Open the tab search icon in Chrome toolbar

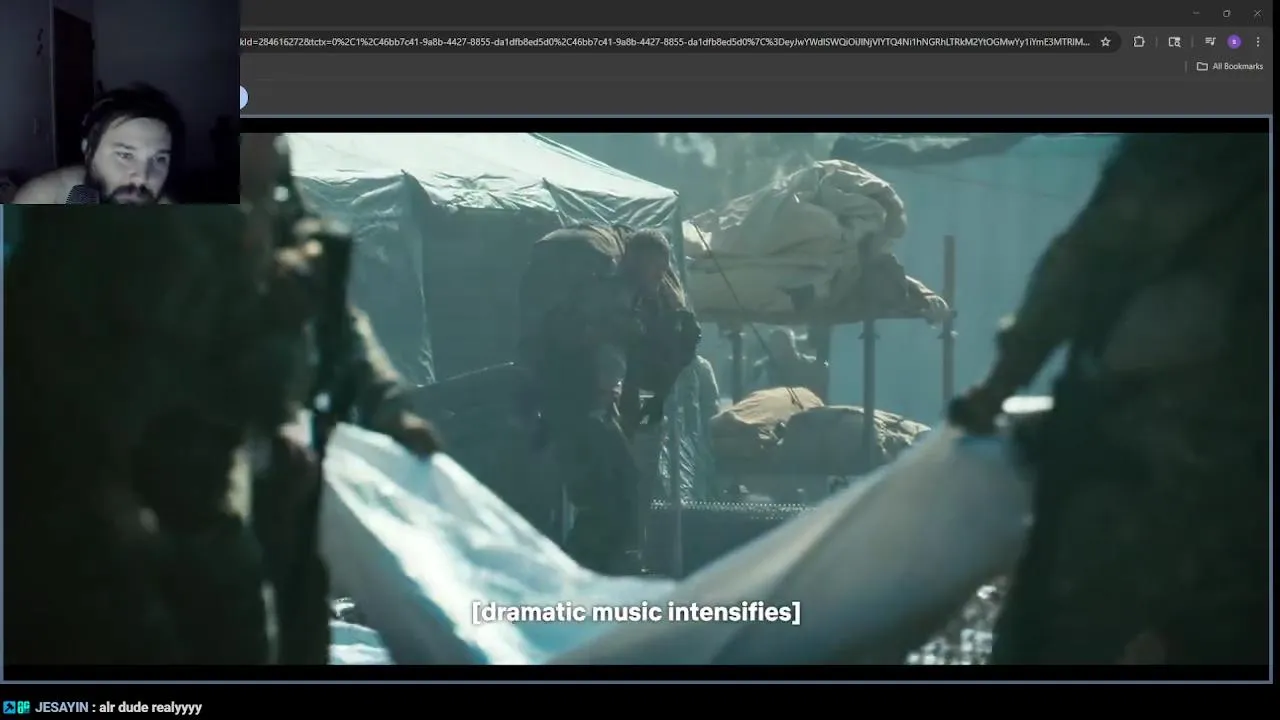click(1174, 42)
